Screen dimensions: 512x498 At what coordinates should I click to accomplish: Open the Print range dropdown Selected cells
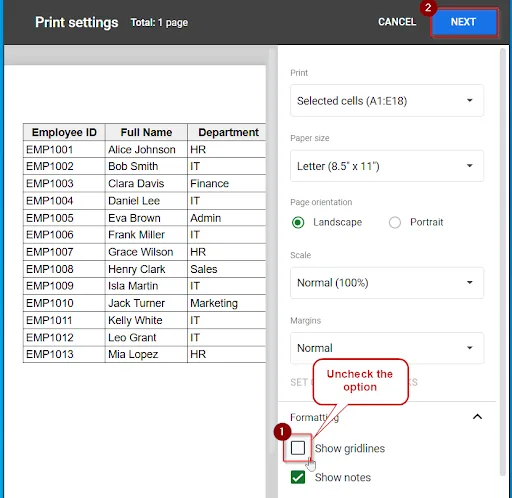(x=387, y=101)
